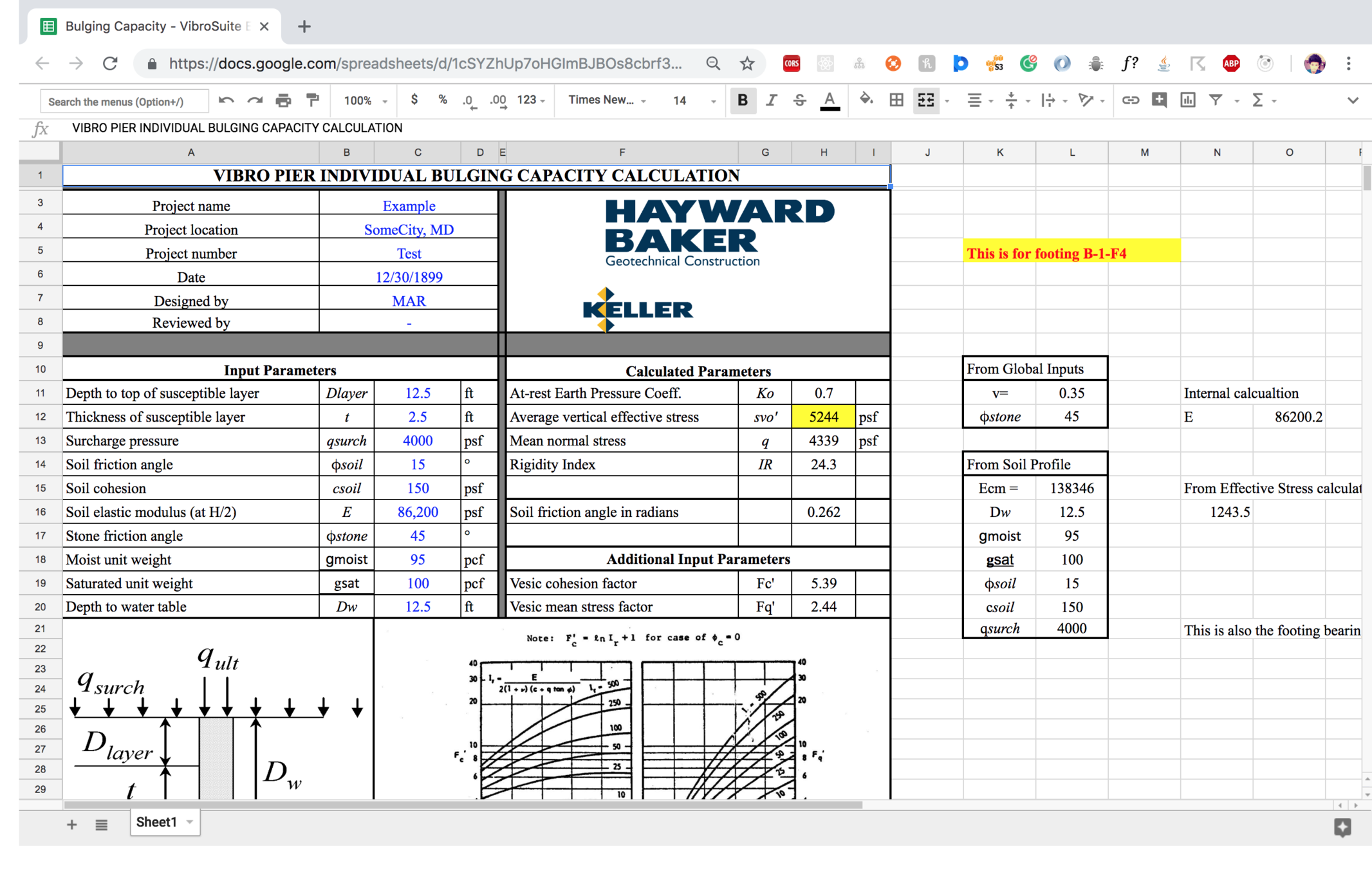This screenshot has height=869, width=1372.
Task: Click the Undo arrow icon
Action: pyautogui.click(x=226, y=100)
